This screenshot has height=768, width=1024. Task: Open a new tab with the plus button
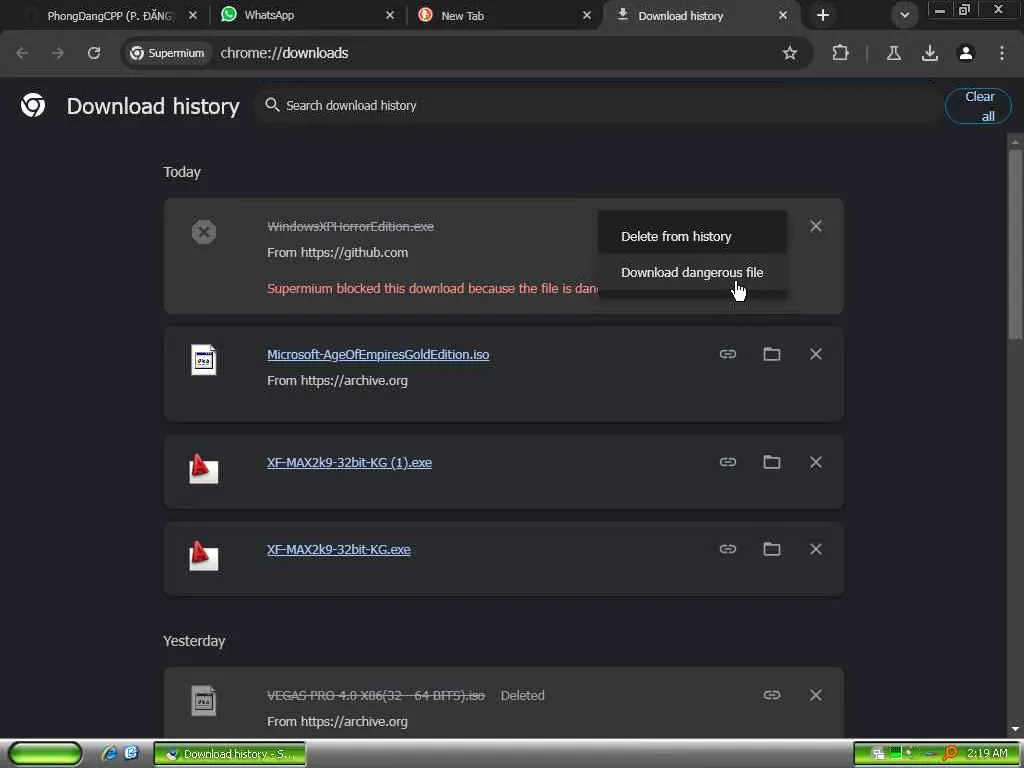[x=823, y=15]
